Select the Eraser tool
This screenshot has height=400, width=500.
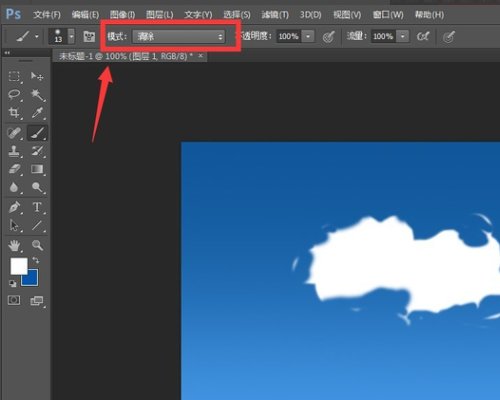[x=14, y=169]
